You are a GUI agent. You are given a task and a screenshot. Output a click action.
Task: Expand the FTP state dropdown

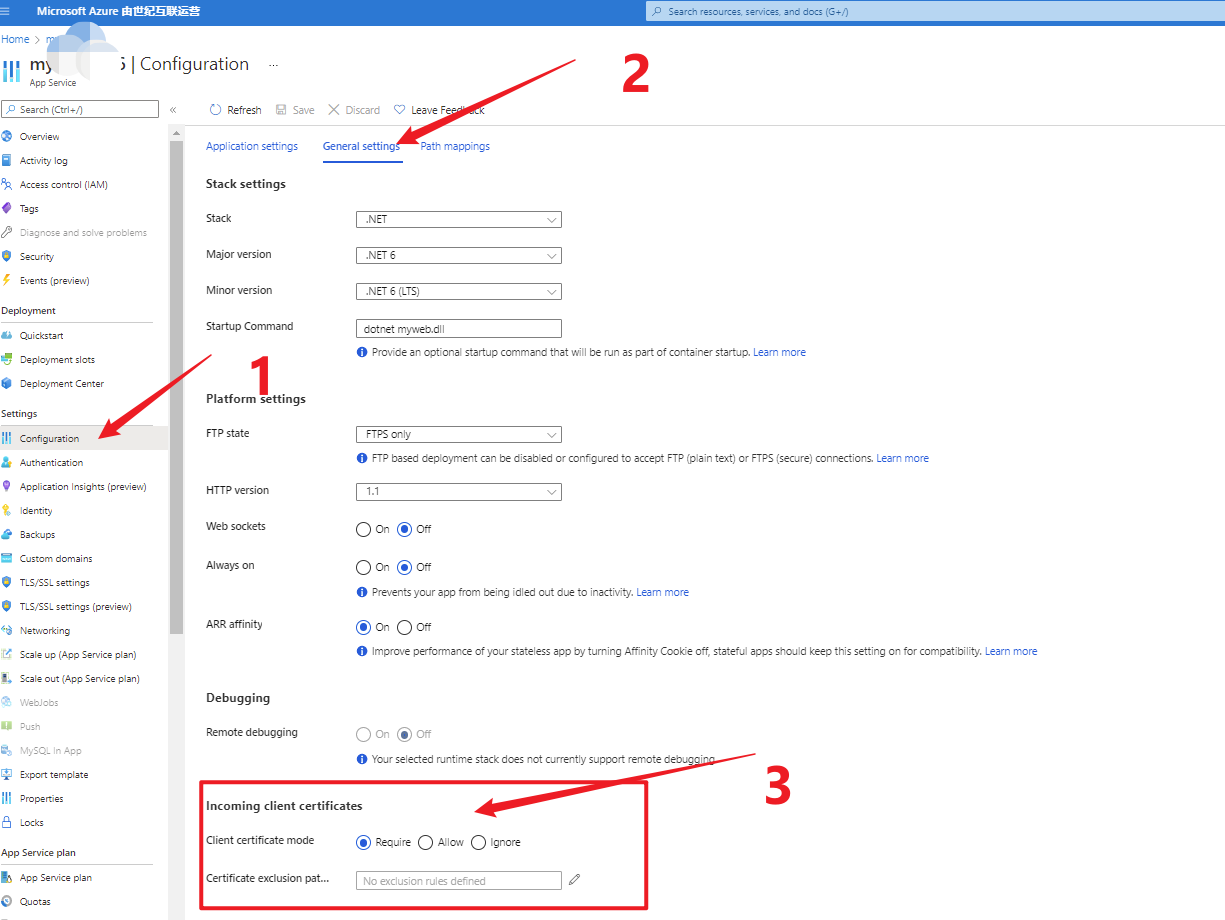pos(458,434)
